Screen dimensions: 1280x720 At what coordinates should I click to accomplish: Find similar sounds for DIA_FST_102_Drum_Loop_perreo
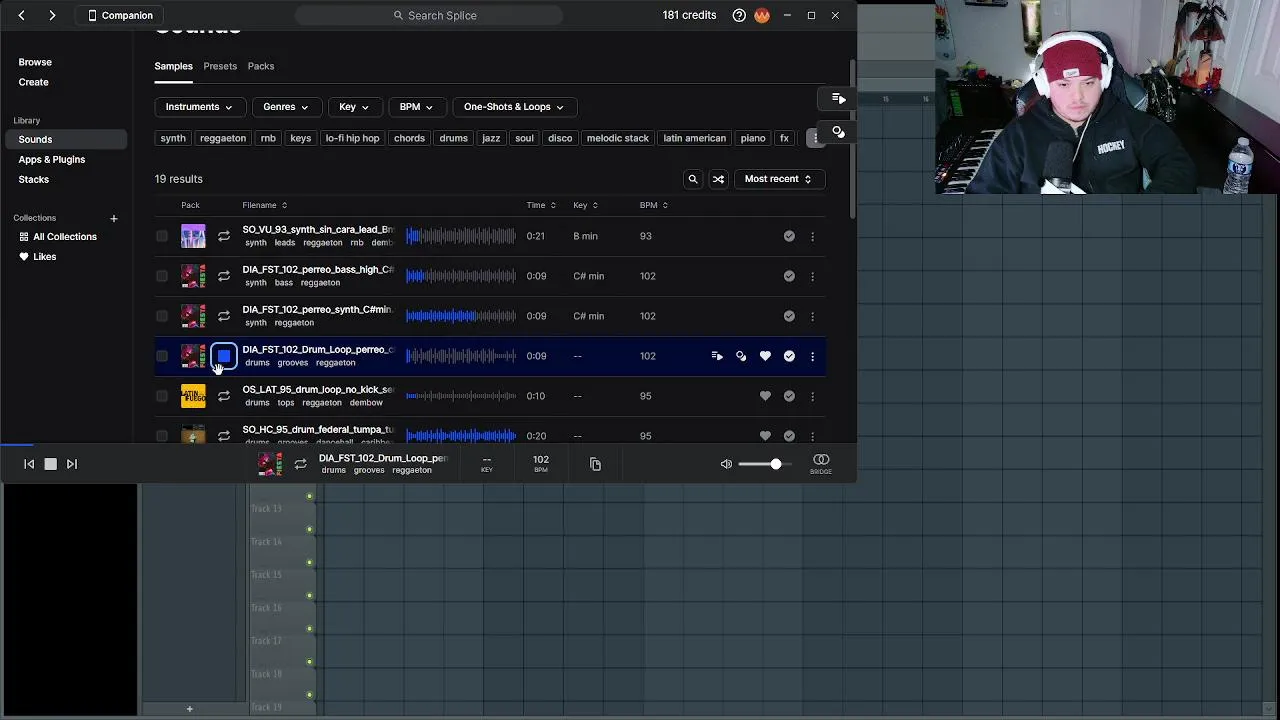741,356
